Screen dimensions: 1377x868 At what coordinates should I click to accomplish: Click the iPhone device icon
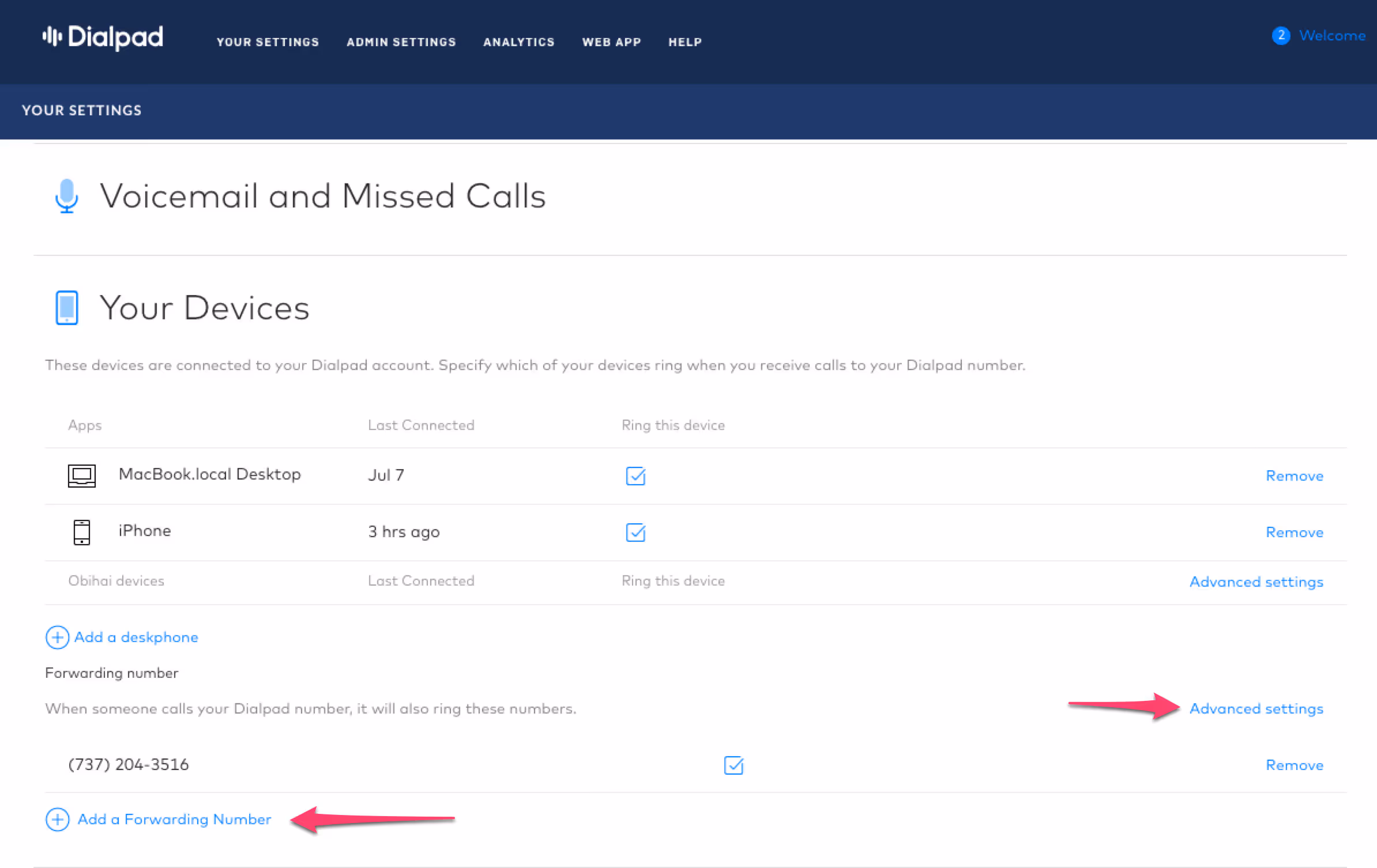(82, 531)
